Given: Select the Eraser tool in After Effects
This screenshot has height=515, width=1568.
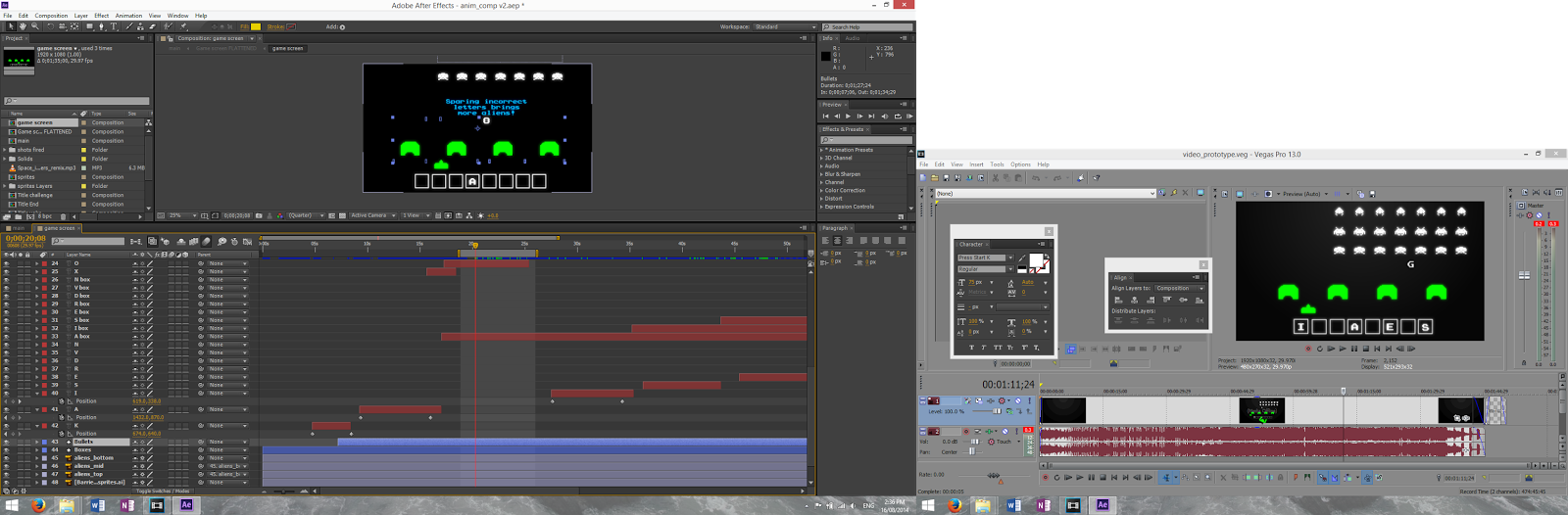Looking at the screenshot, I should (152, 27).
